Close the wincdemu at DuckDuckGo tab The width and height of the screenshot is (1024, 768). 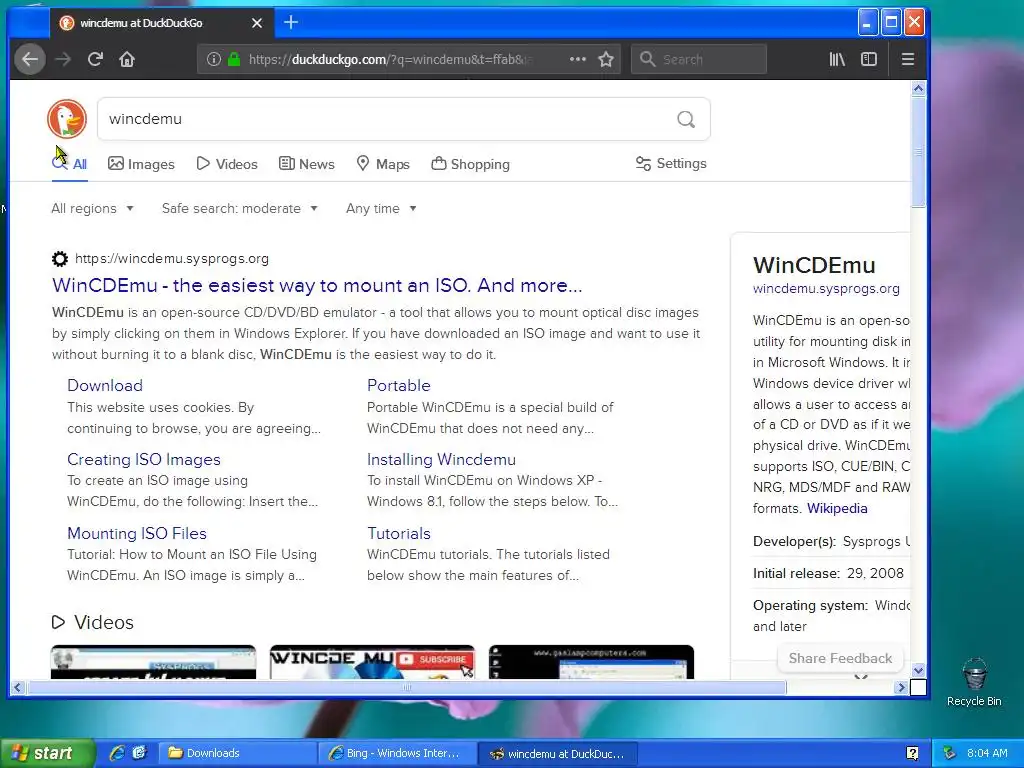[257, 23]
